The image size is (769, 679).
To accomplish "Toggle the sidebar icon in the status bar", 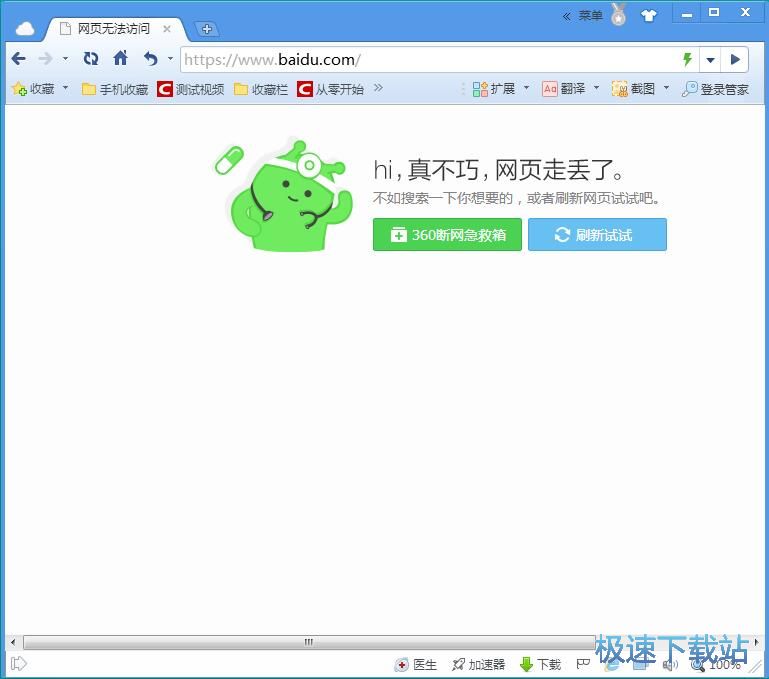I will tap(18, 664).
